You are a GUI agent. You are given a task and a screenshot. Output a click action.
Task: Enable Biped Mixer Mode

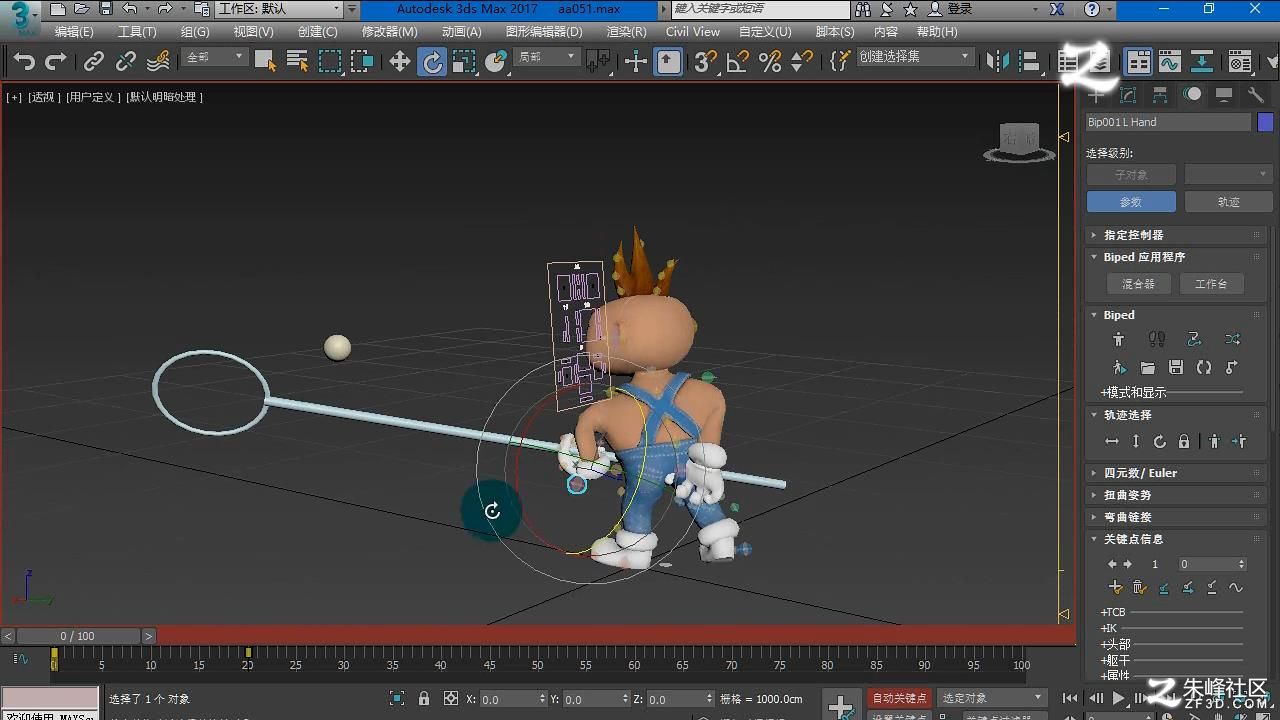(1232, 340)
